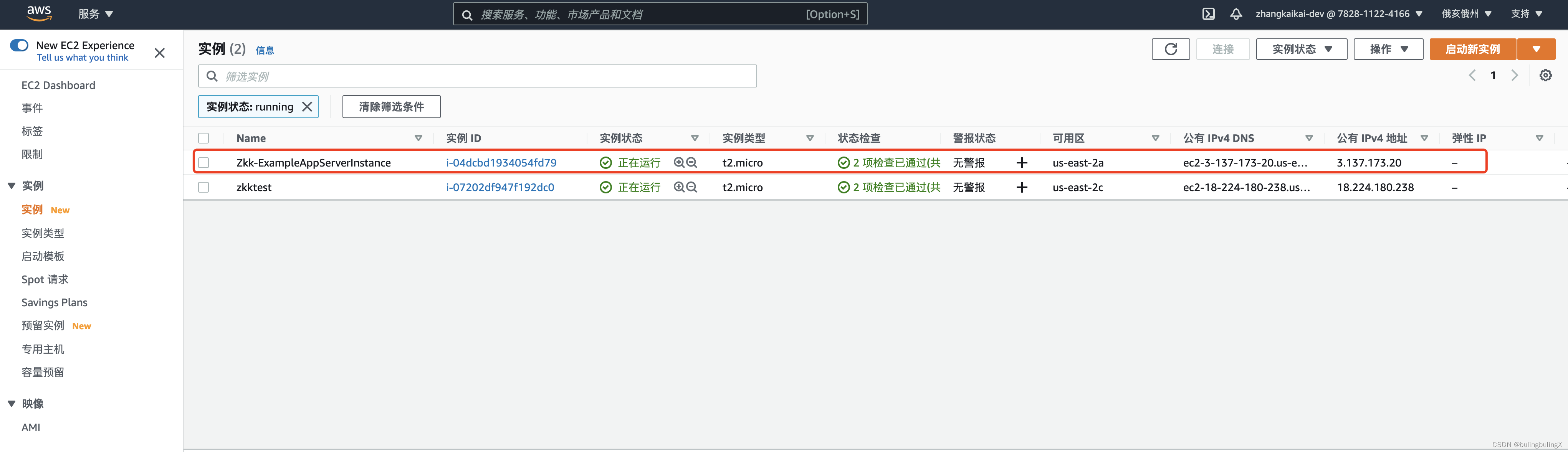The image size is (1568, 452).
Task: Check the select-all instances header checkbox
Action: (x=203, y=138)
